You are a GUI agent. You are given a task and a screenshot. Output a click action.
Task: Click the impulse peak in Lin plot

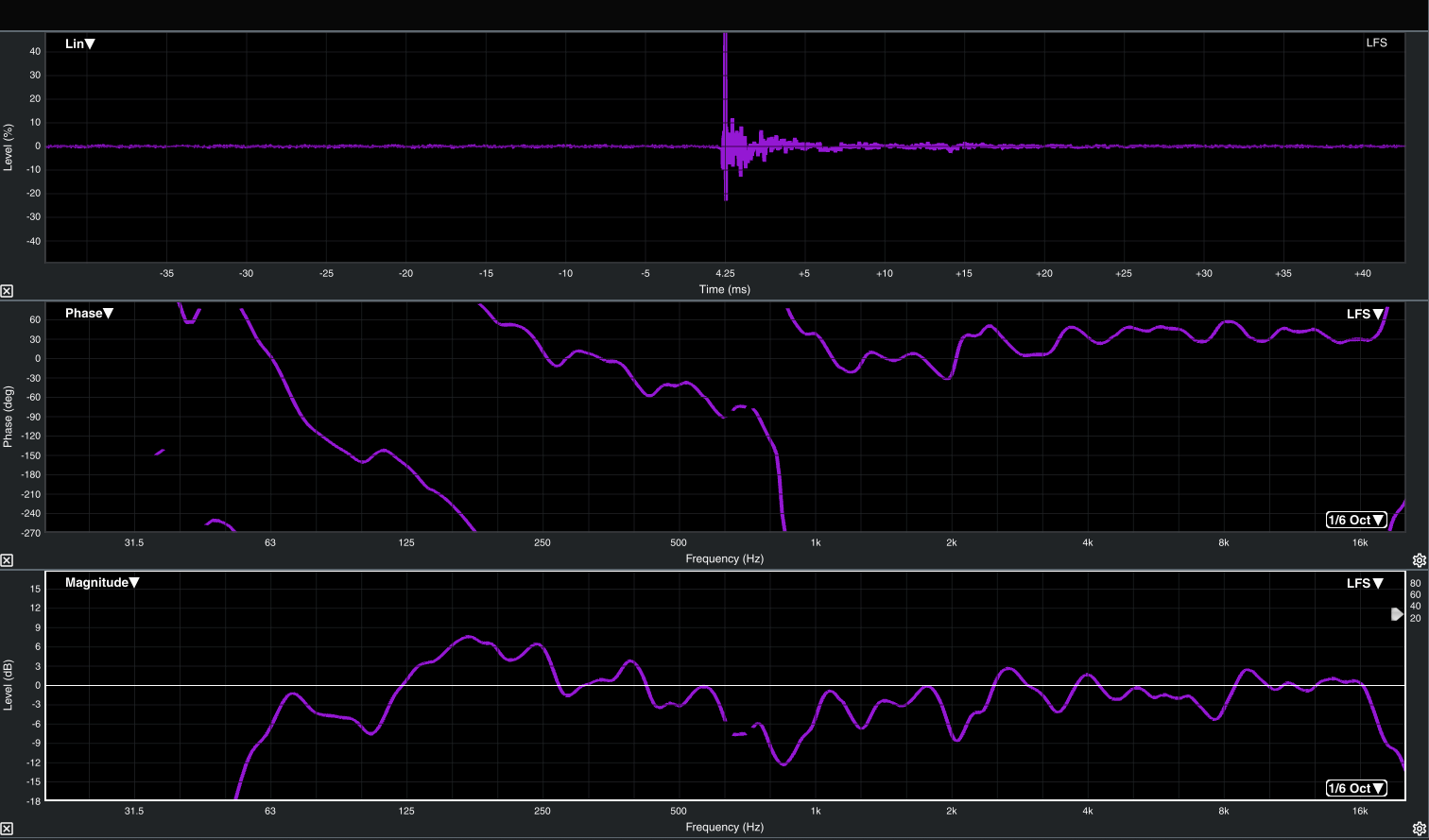pyautogui.click(x=725, y=57)
